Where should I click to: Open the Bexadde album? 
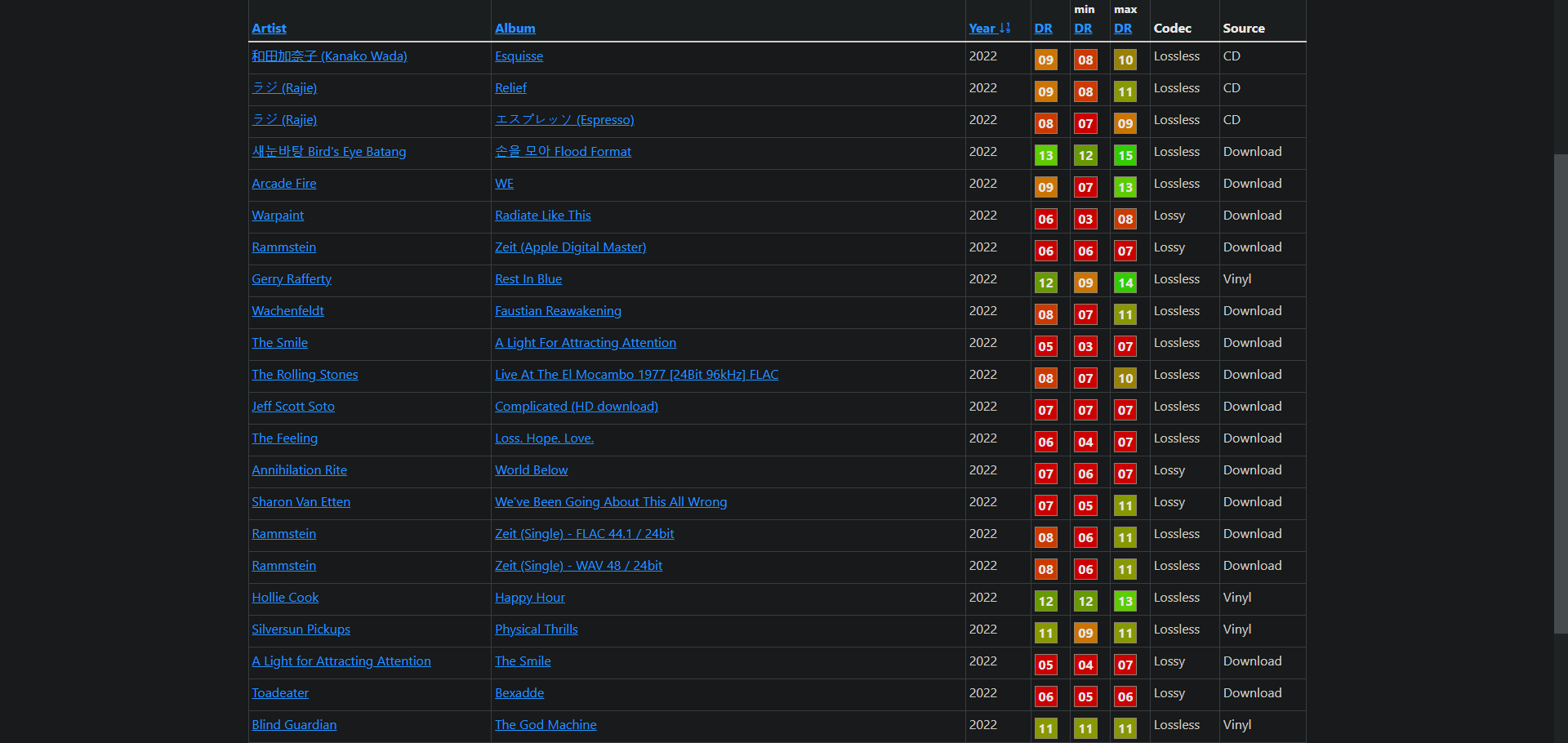519,693
